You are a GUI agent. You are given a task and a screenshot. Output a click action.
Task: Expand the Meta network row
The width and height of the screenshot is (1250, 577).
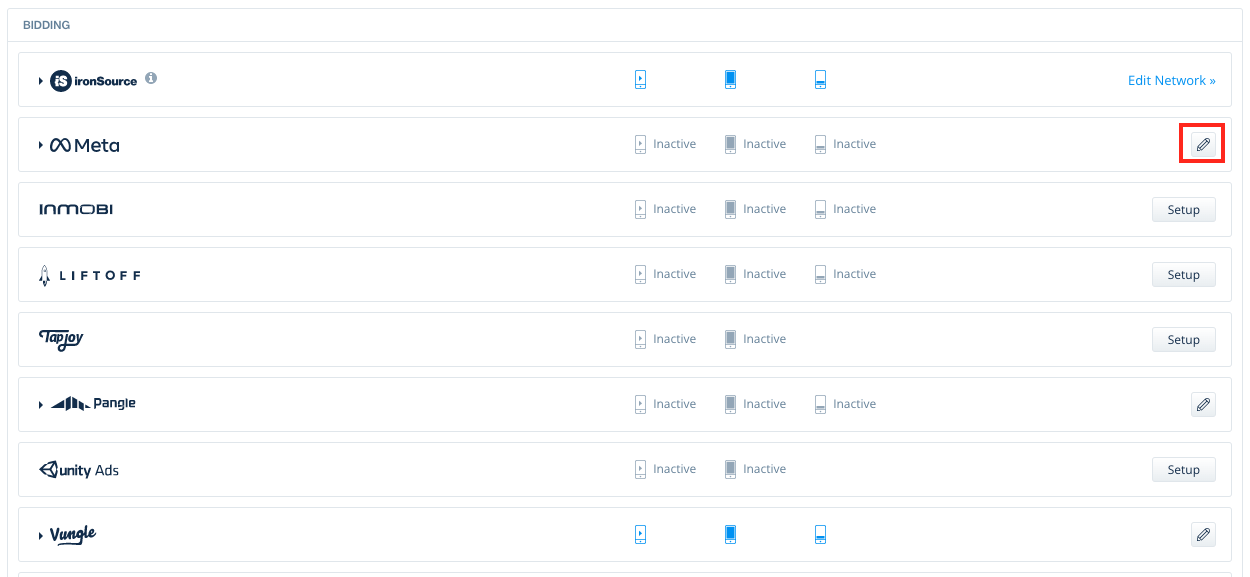coord(39,144)
